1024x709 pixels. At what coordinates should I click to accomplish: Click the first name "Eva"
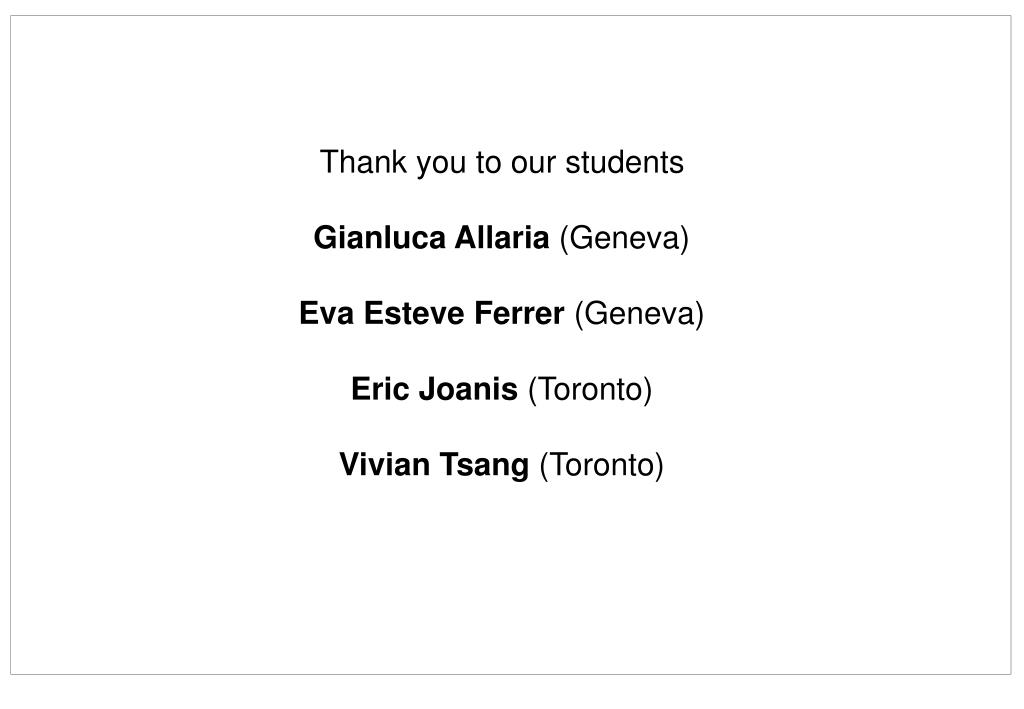pos(327,313)
